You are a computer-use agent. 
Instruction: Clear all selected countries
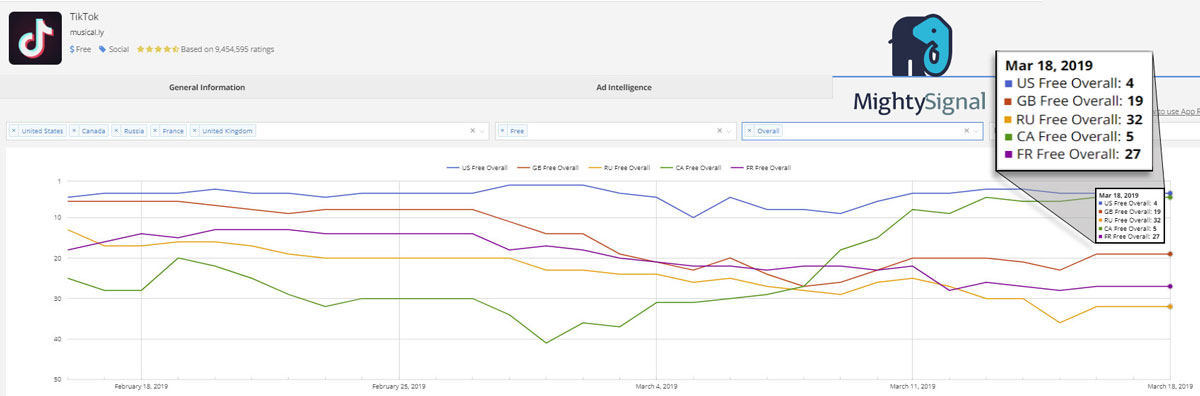click(x=473, y=131)
